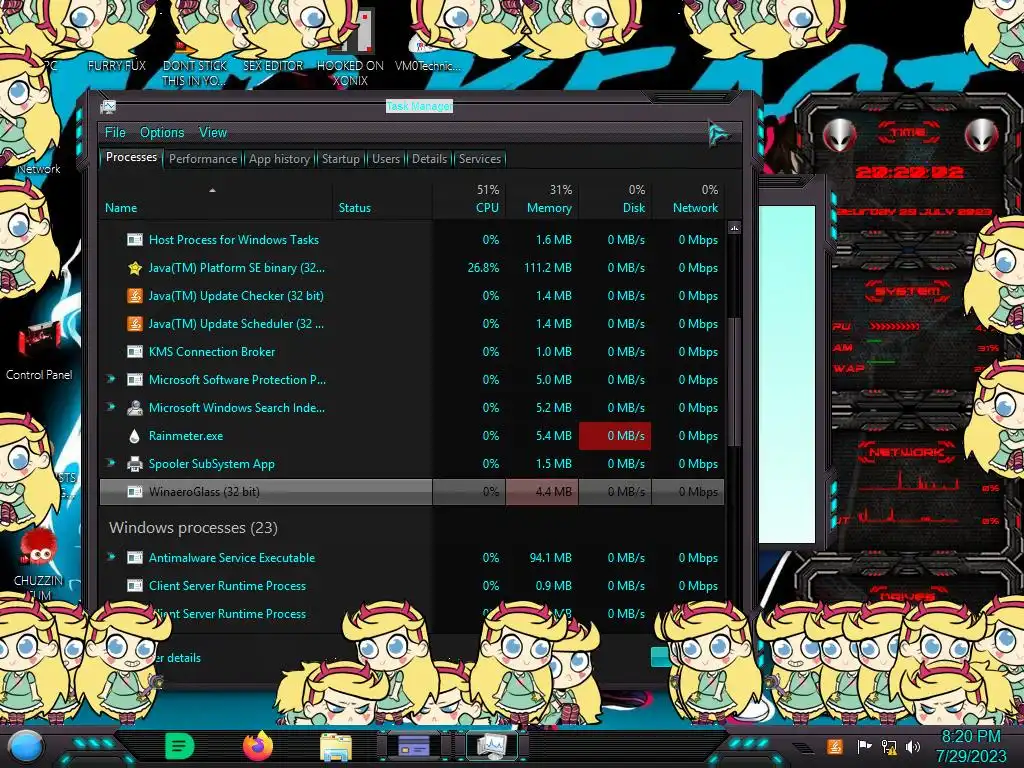This screenshot has width=1024, height=768.
Task: Click the volume speaker tray icon
Action: pos(913,746)
